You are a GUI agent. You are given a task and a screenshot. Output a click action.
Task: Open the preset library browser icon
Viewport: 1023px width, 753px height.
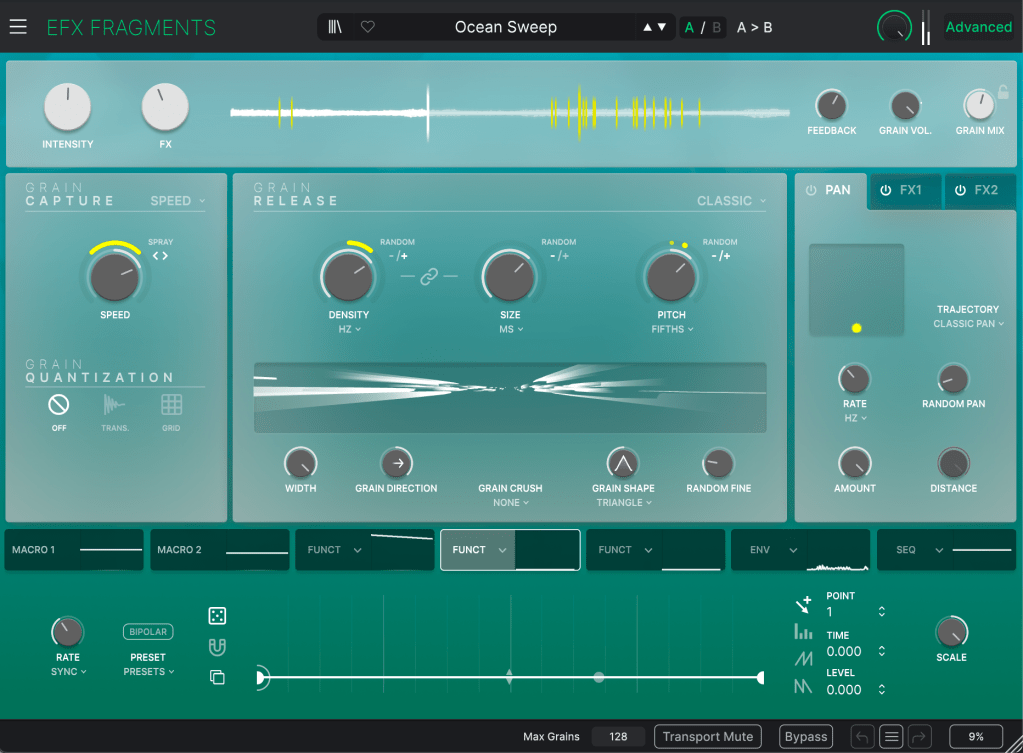point(335,27)
